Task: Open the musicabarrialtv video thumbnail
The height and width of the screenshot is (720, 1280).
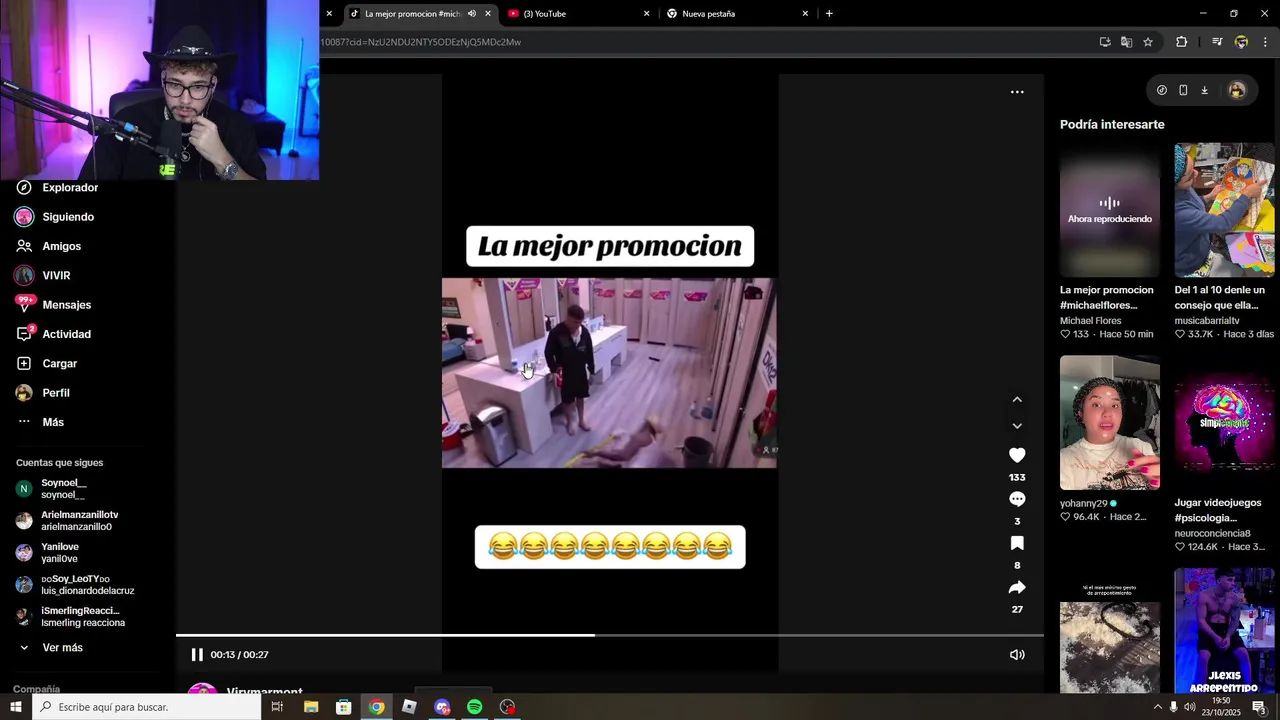Action: 1224,210
